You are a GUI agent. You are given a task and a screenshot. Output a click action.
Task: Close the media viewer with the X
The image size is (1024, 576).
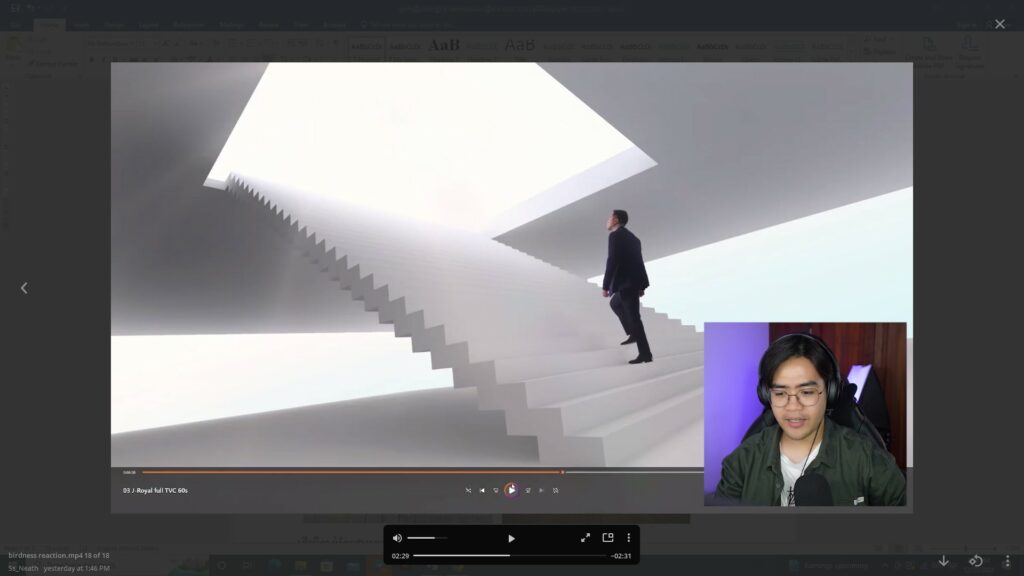[x=1000, y=24]
